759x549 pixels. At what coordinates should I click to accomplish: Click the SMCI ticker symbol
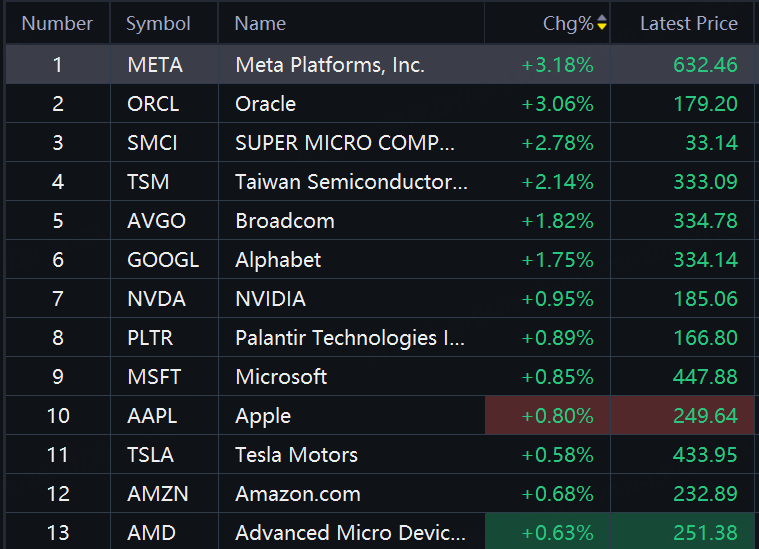pos(152,143)
